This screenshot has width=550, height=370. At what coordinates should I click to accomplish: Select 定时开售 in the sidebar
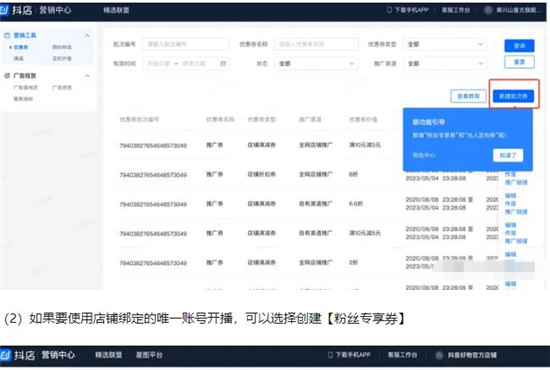pyautogui.click(x=62, y=59)
